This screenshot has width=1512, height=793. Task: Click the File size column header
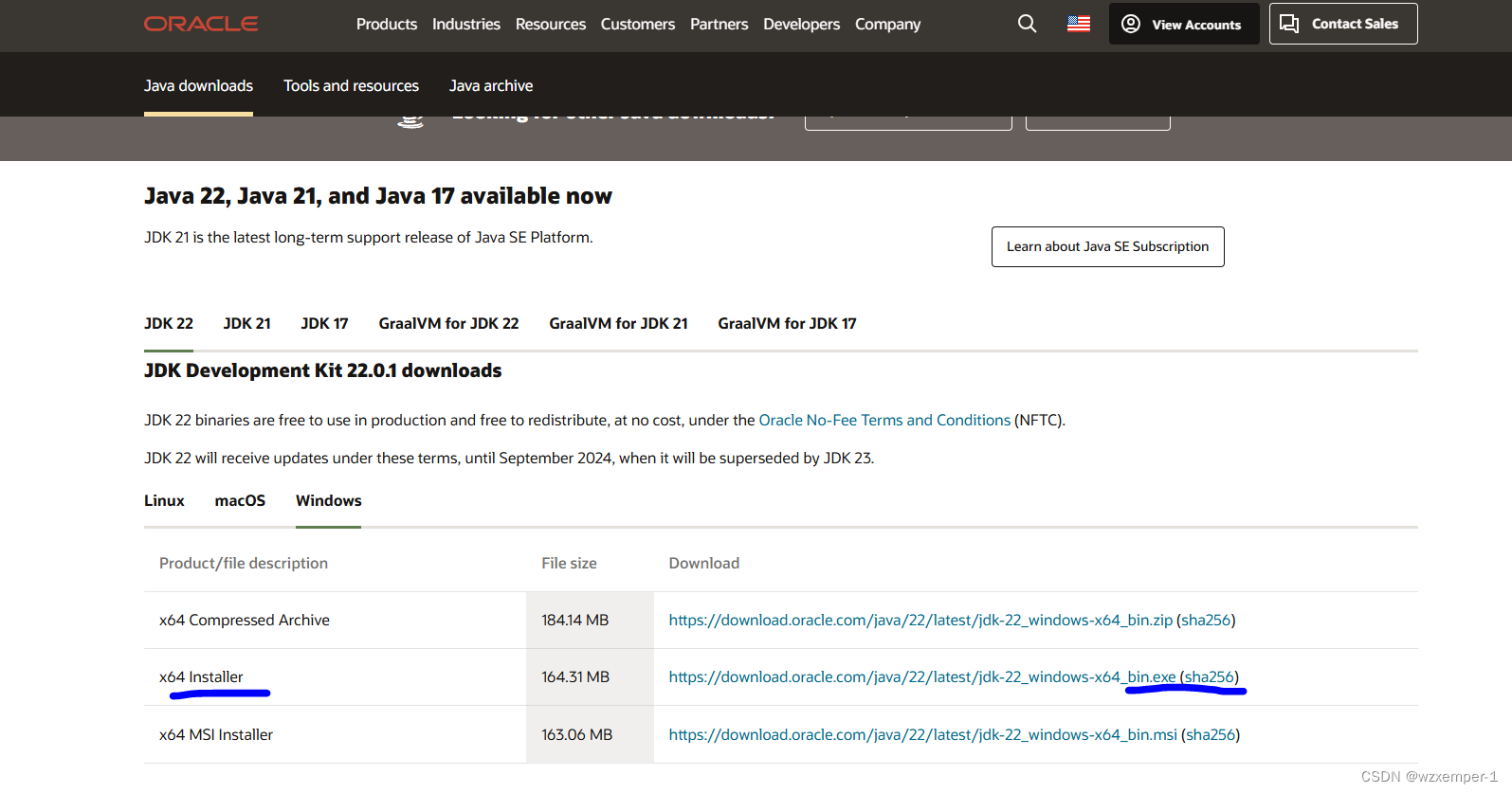point(569,563)
